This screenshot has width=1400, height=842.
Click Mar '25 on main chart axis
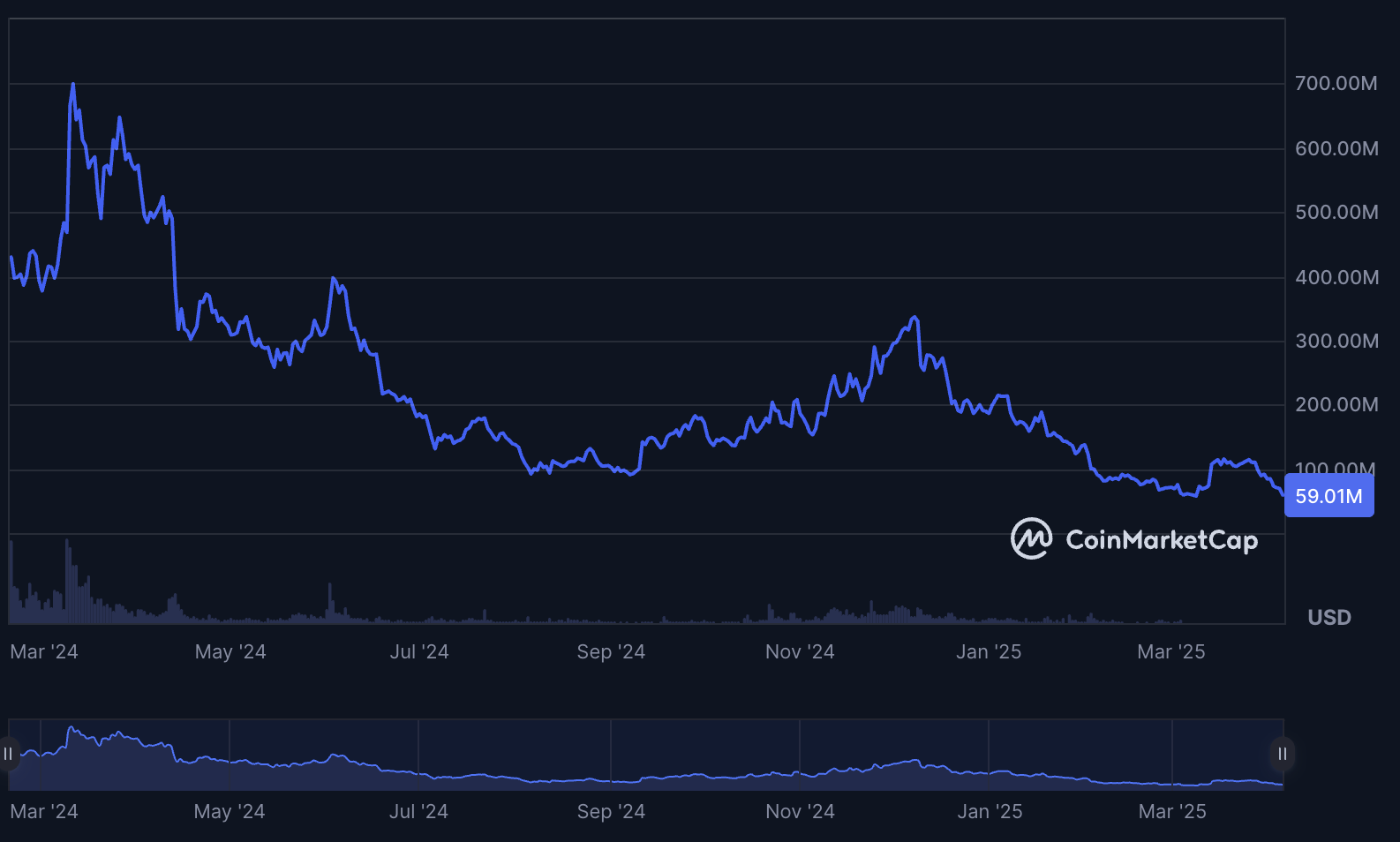pyautogui.click(x=1171, y=651)
